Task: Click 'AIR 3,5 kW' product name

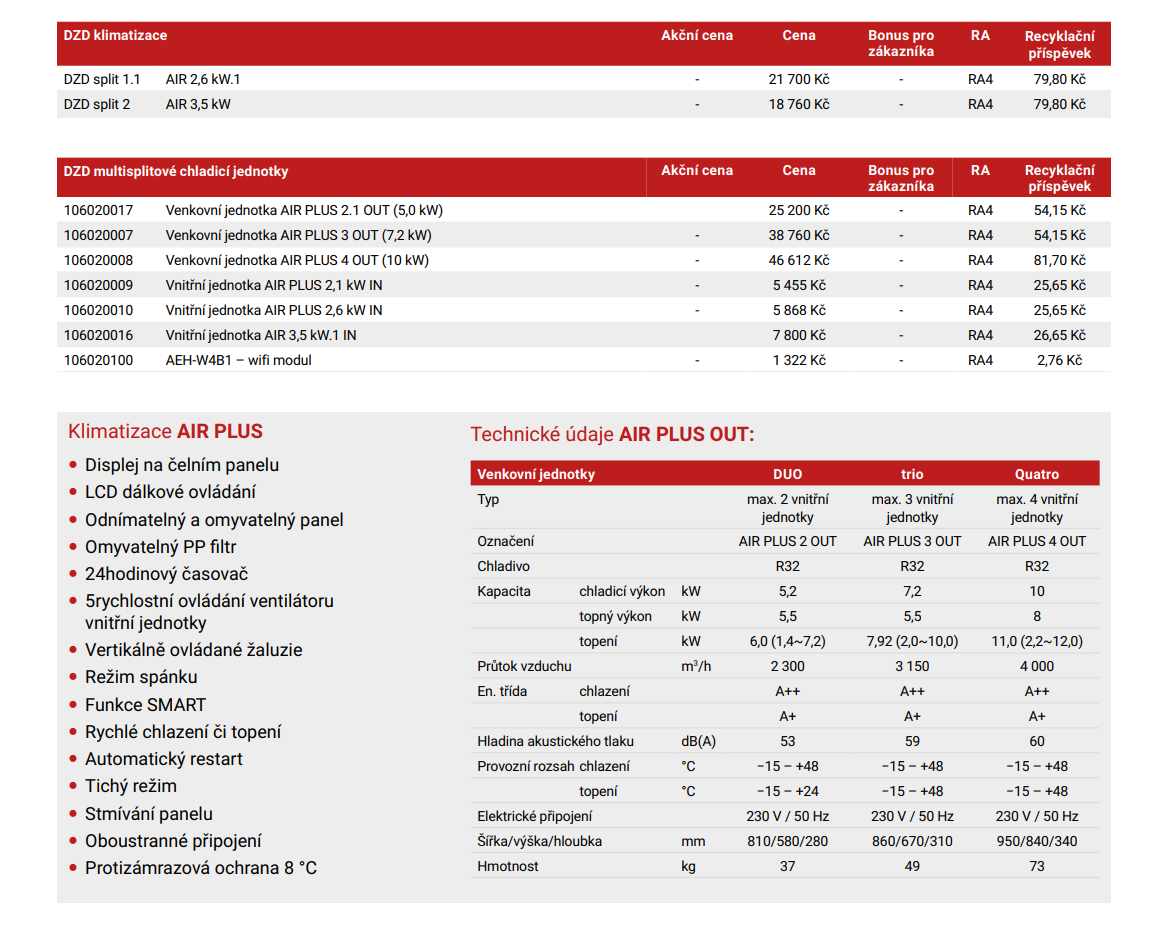Action: (x=198, y=105)
